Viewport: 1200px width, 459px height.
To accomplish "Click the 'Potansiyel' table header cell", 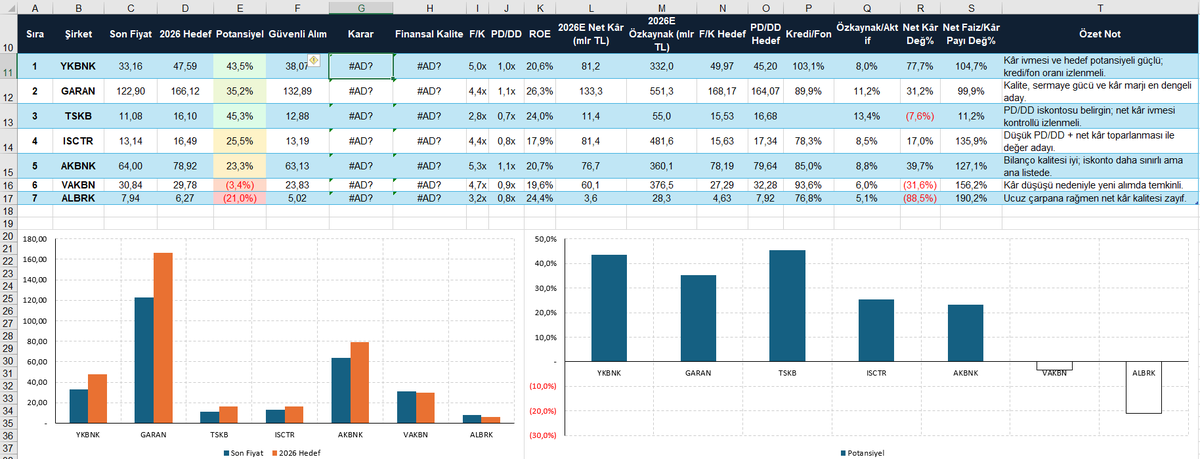I will (239, 33).
